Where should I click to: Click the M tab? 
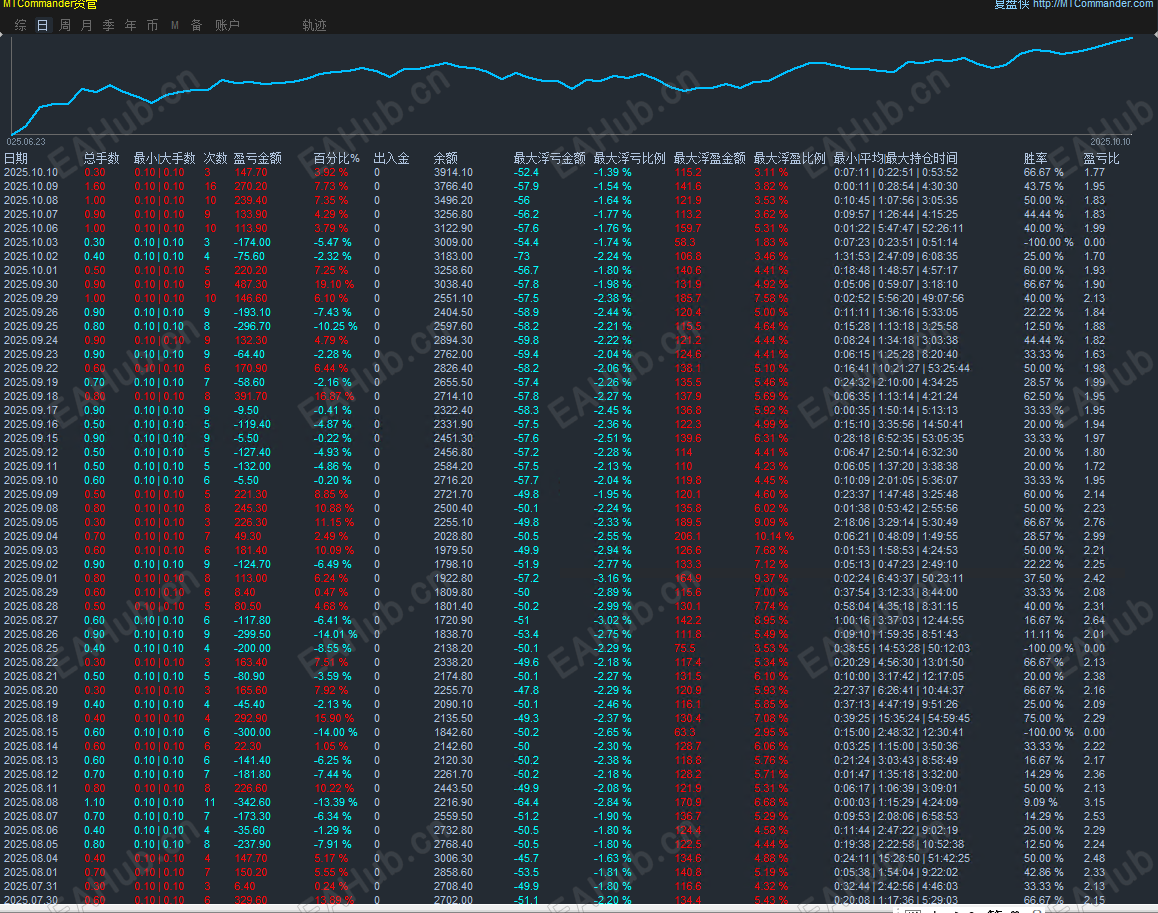point(175,25)
